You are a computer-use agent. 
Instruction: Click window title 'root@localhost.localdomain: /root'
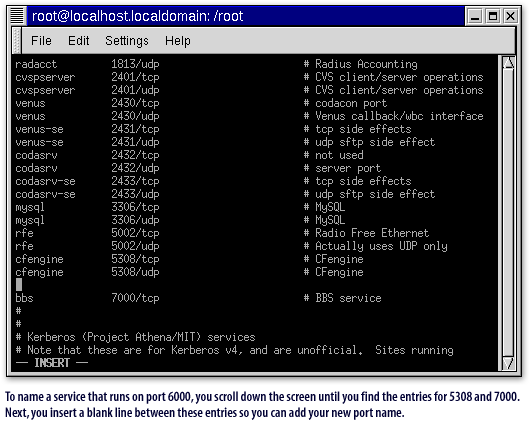click(x=137, y=16)
